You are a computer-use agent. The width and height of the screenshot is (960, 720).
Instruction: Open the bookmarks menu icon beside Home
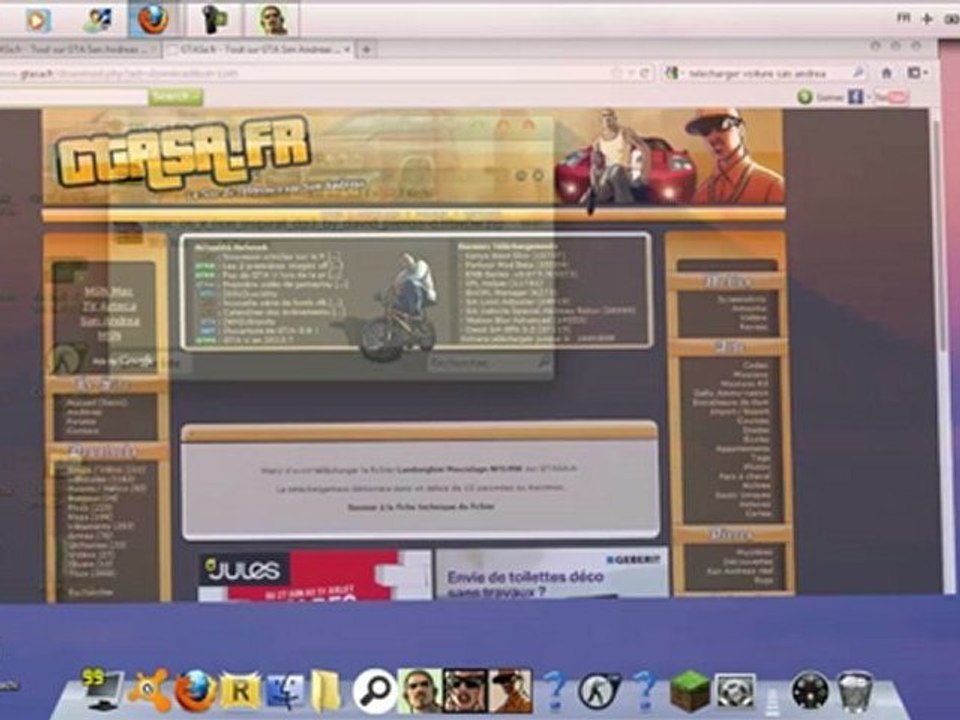[917, 73]
